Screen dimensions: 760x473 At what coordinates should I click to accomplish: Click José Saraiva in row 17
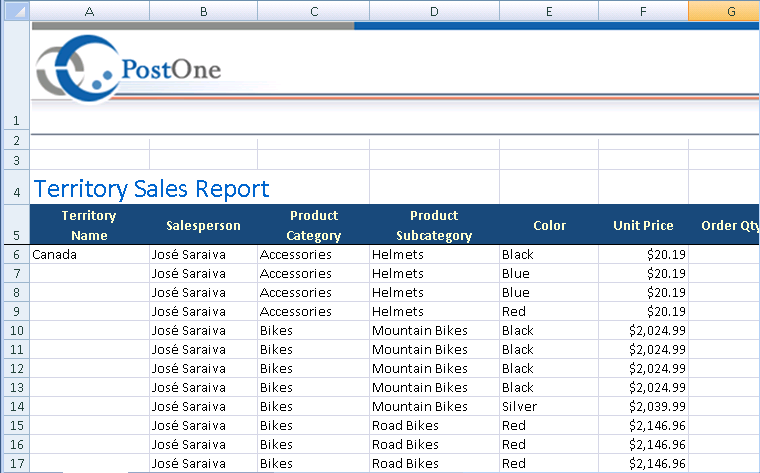(x=204, y=463)
